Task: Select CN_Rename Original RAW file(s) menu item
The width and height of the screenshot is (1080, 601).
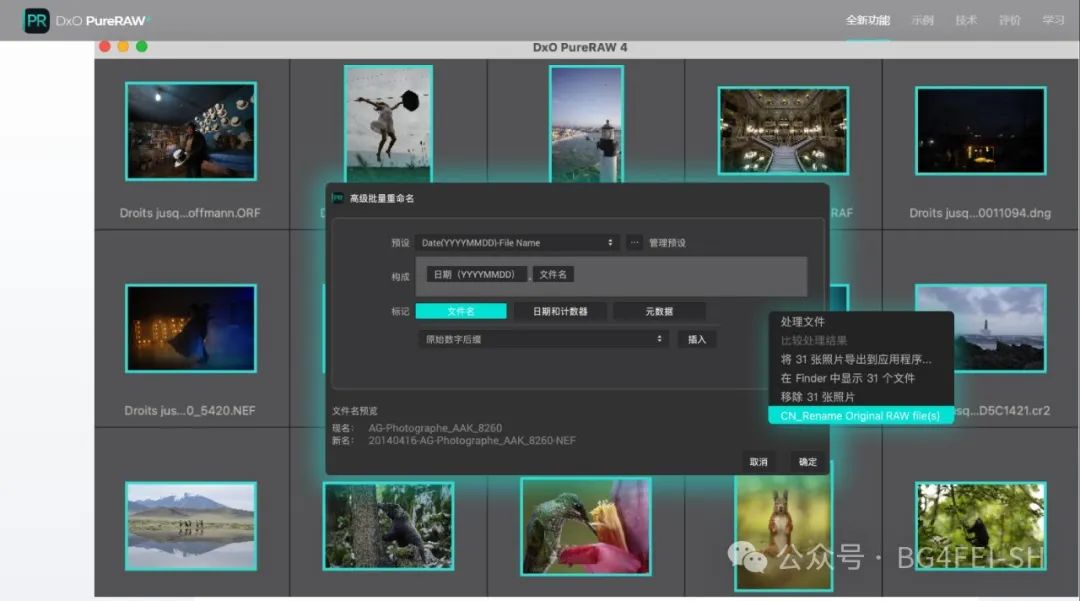Action: [x=861, y=416]
